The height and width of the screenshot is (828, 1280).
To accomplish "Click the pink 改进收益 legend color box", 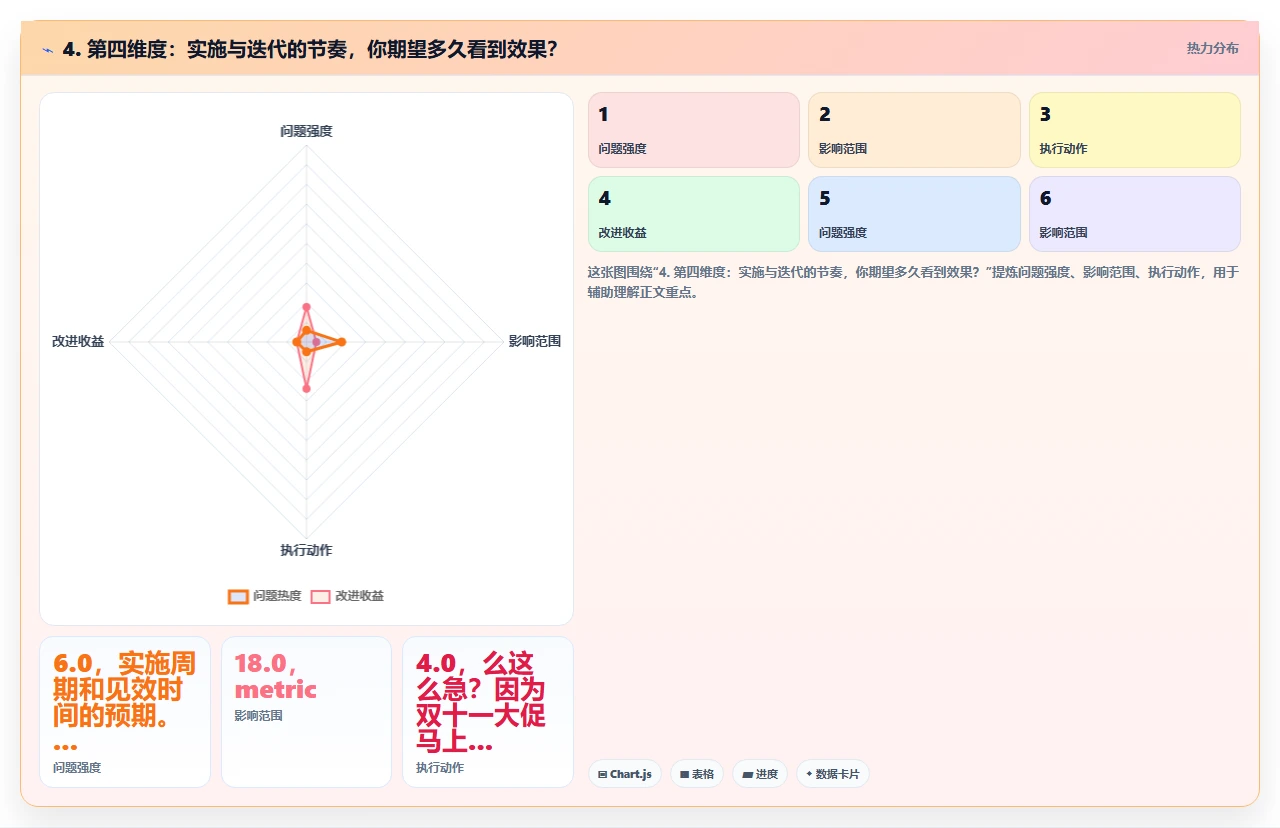I will pyautogui.click(x=320, y=596).
